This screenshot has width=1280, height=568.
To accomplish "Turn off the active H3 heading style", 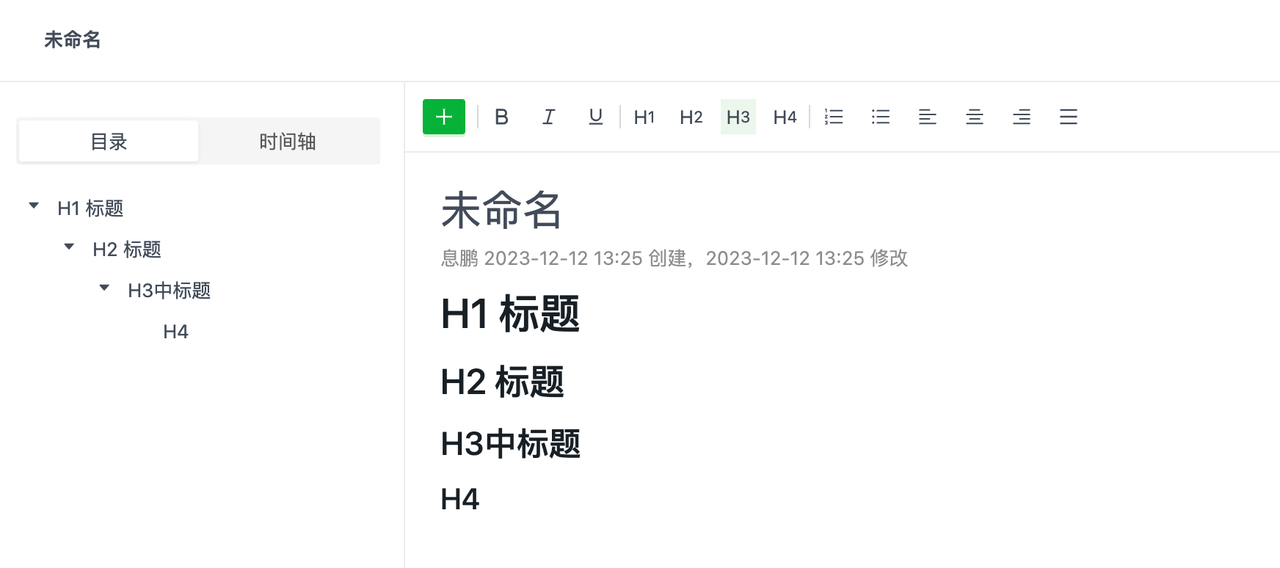I will tap(738, 117).
